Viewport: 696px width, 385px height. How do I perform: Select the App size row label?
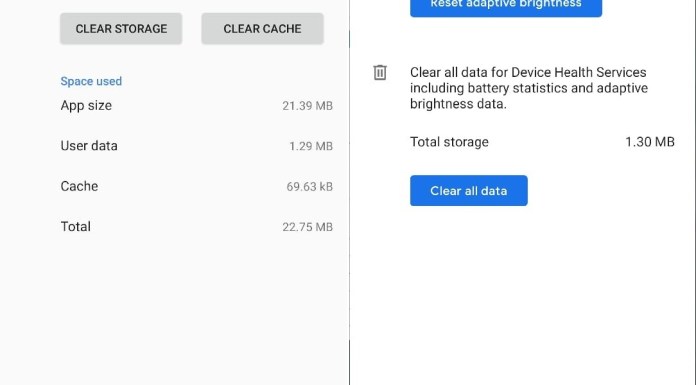click(x=86, y=106)
